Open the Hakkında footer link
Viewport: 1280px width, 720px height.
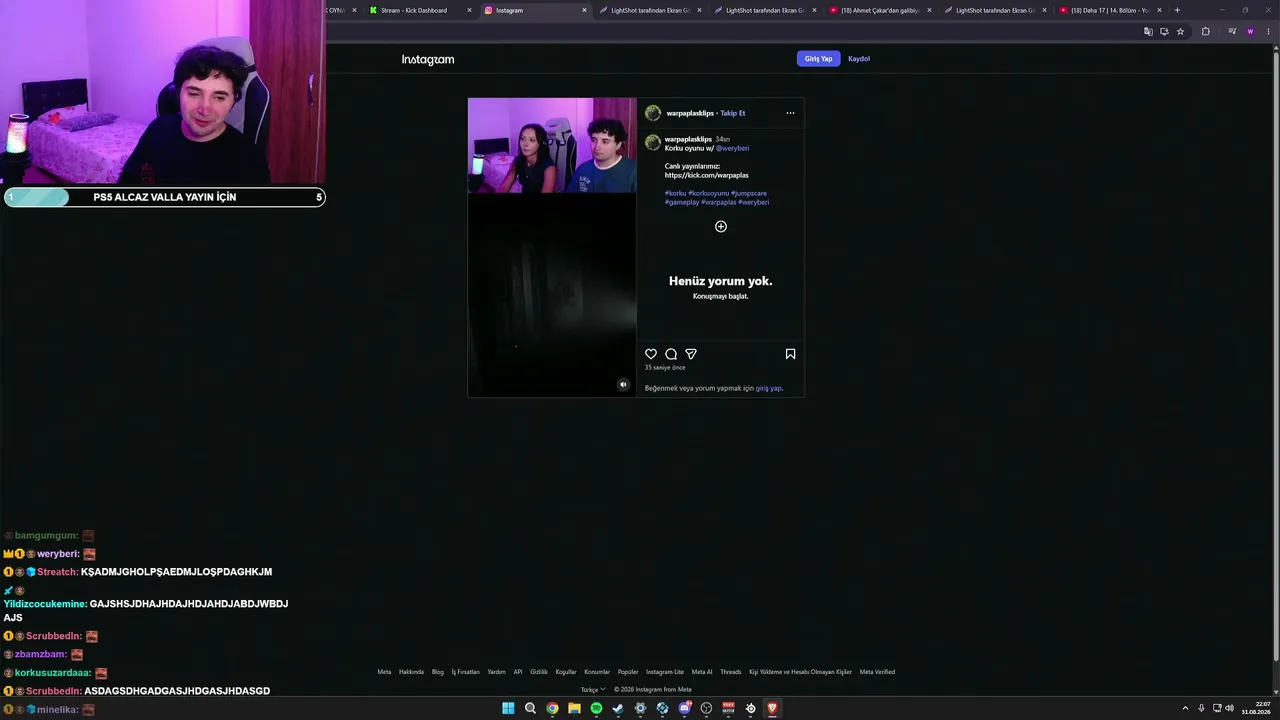(412, 672)
